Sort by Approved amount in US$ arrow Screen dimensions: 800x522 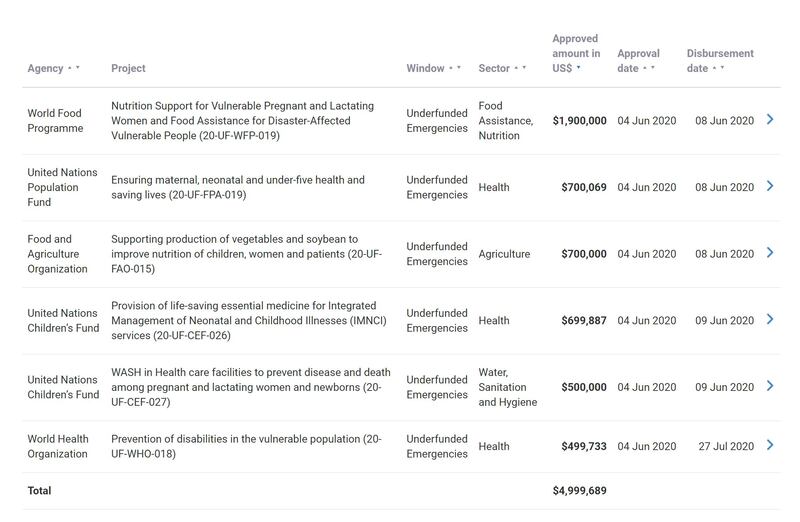pyautogui.click(x=579, y=67)
